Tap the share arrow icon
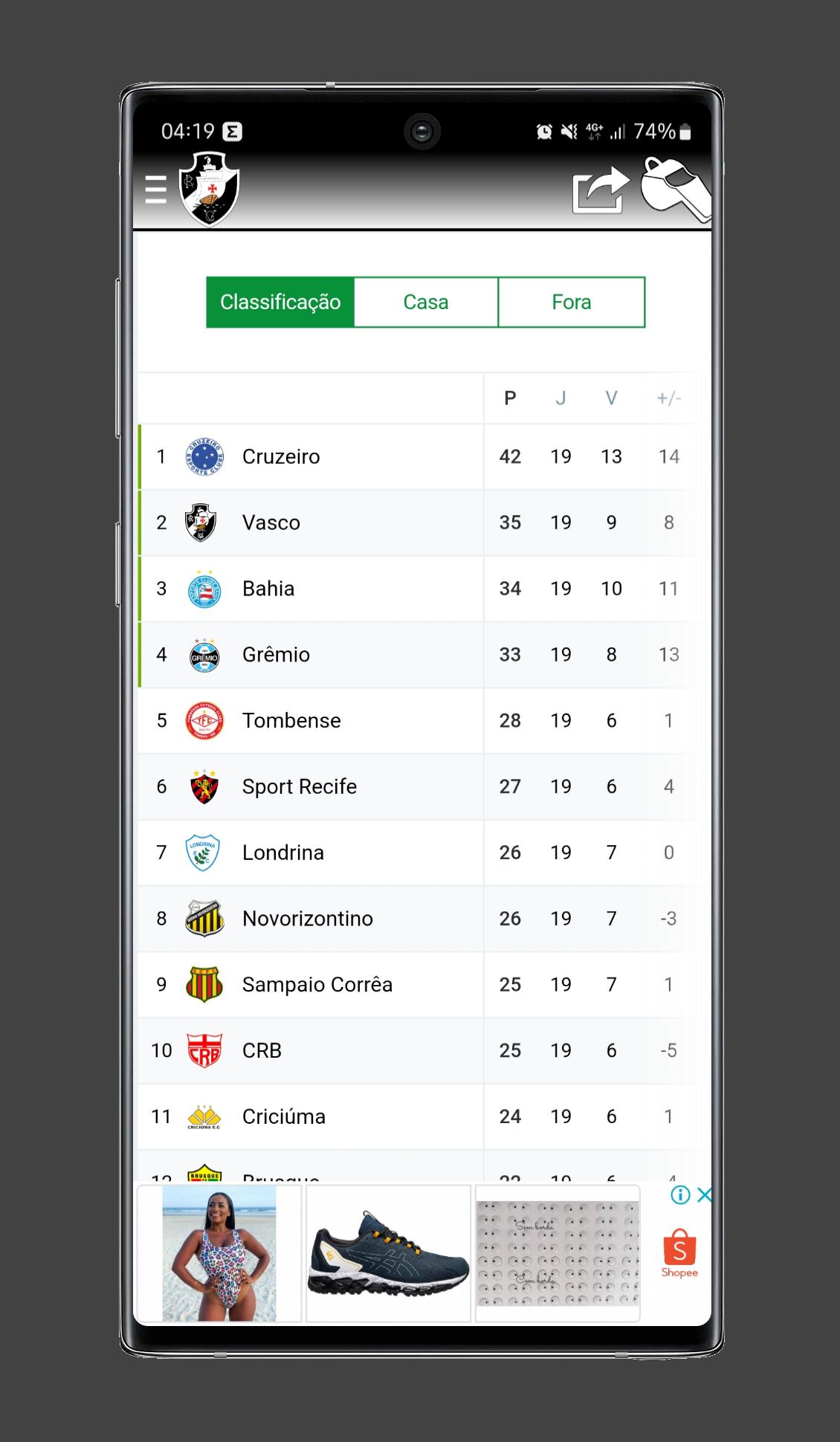840x1442 pixels. (601, 190)
